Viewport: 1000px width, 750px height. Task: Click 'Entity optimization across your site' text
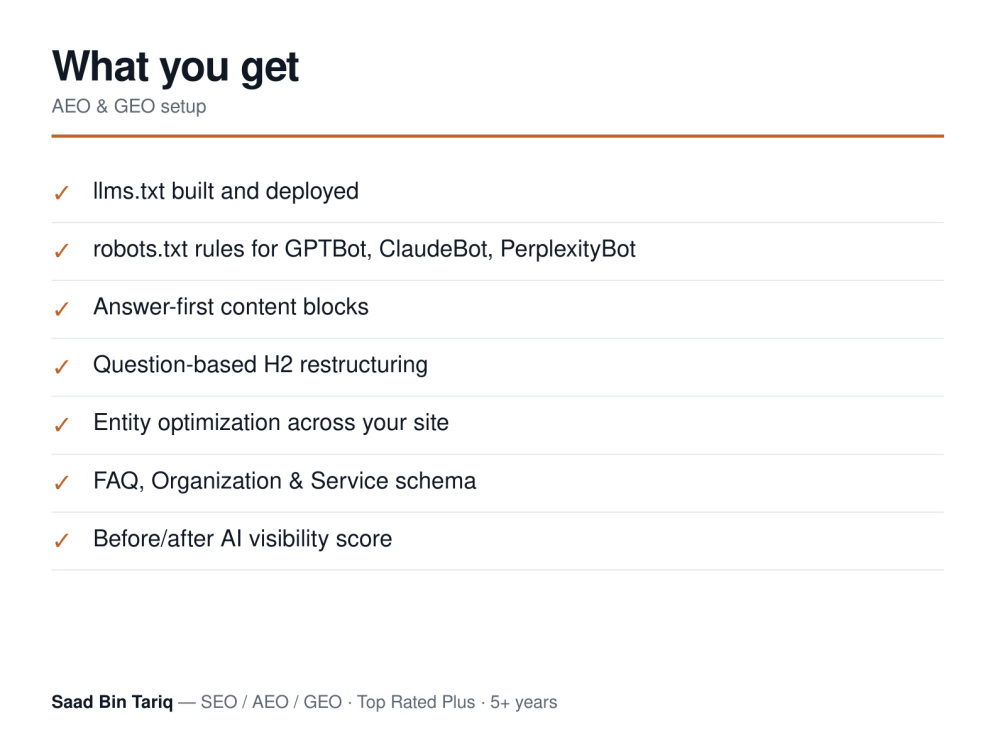pyautogui.click(x=271, y=423)
